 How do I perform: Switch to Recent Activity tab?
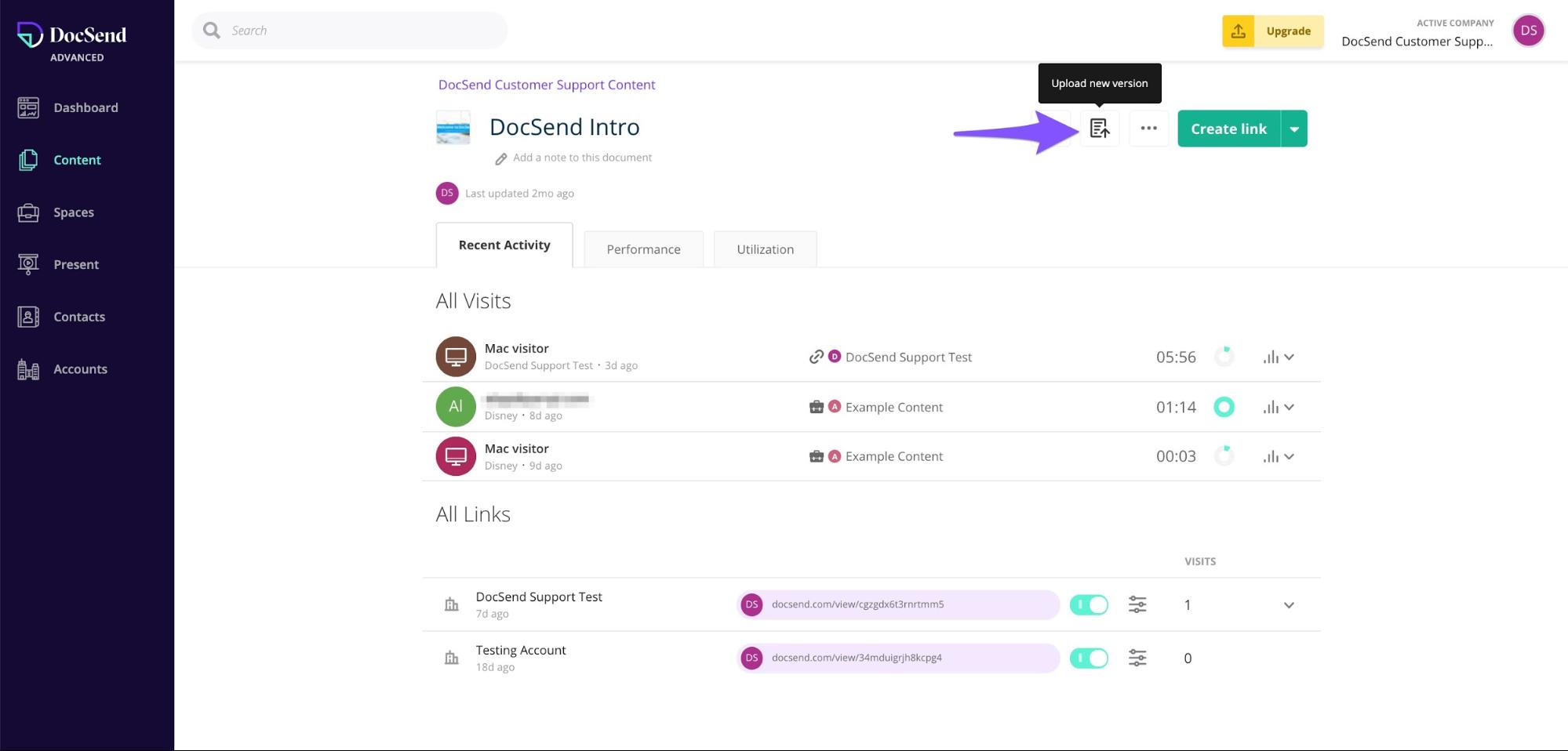point(504,245)
